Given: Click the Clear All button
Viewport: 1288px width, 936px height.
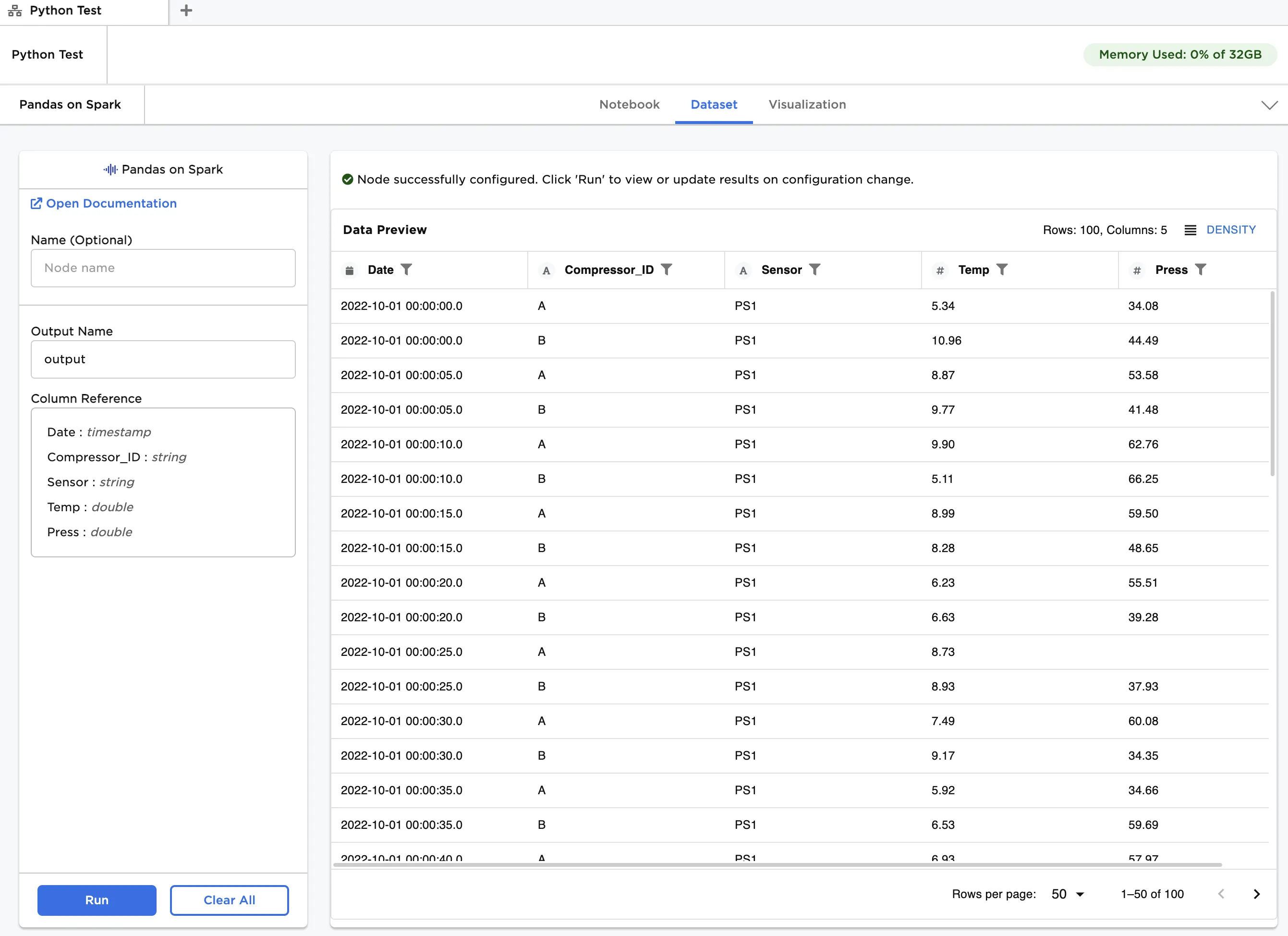Looking at the screenshot, I should click(x=229, y=899).
